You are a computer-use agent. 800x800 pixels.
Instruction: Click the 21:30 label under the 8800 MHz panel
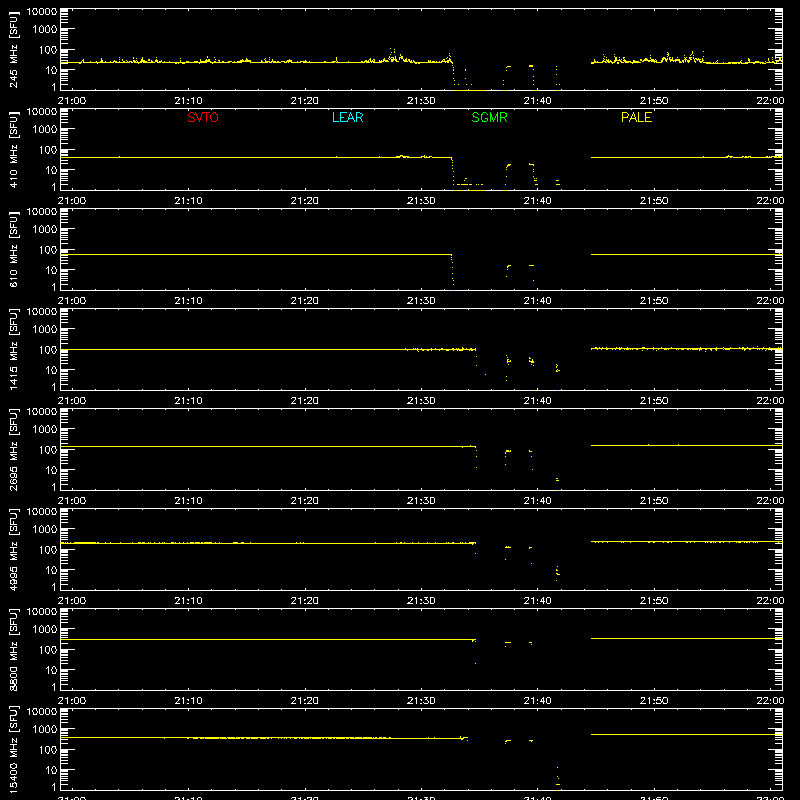coord(421,701)
